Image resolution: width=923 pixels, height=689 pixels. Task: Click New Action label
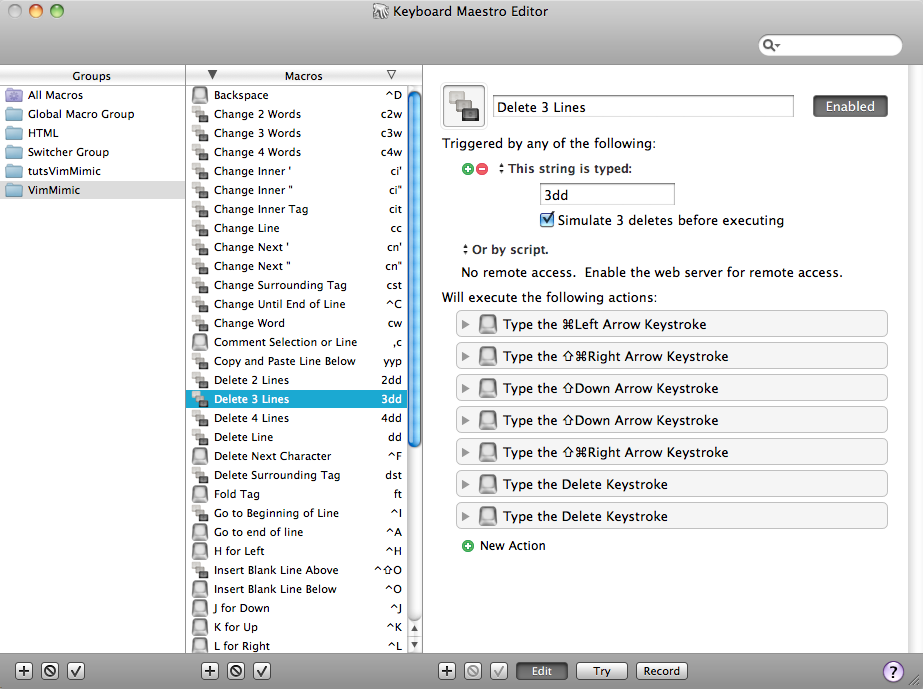click(513, 546)
